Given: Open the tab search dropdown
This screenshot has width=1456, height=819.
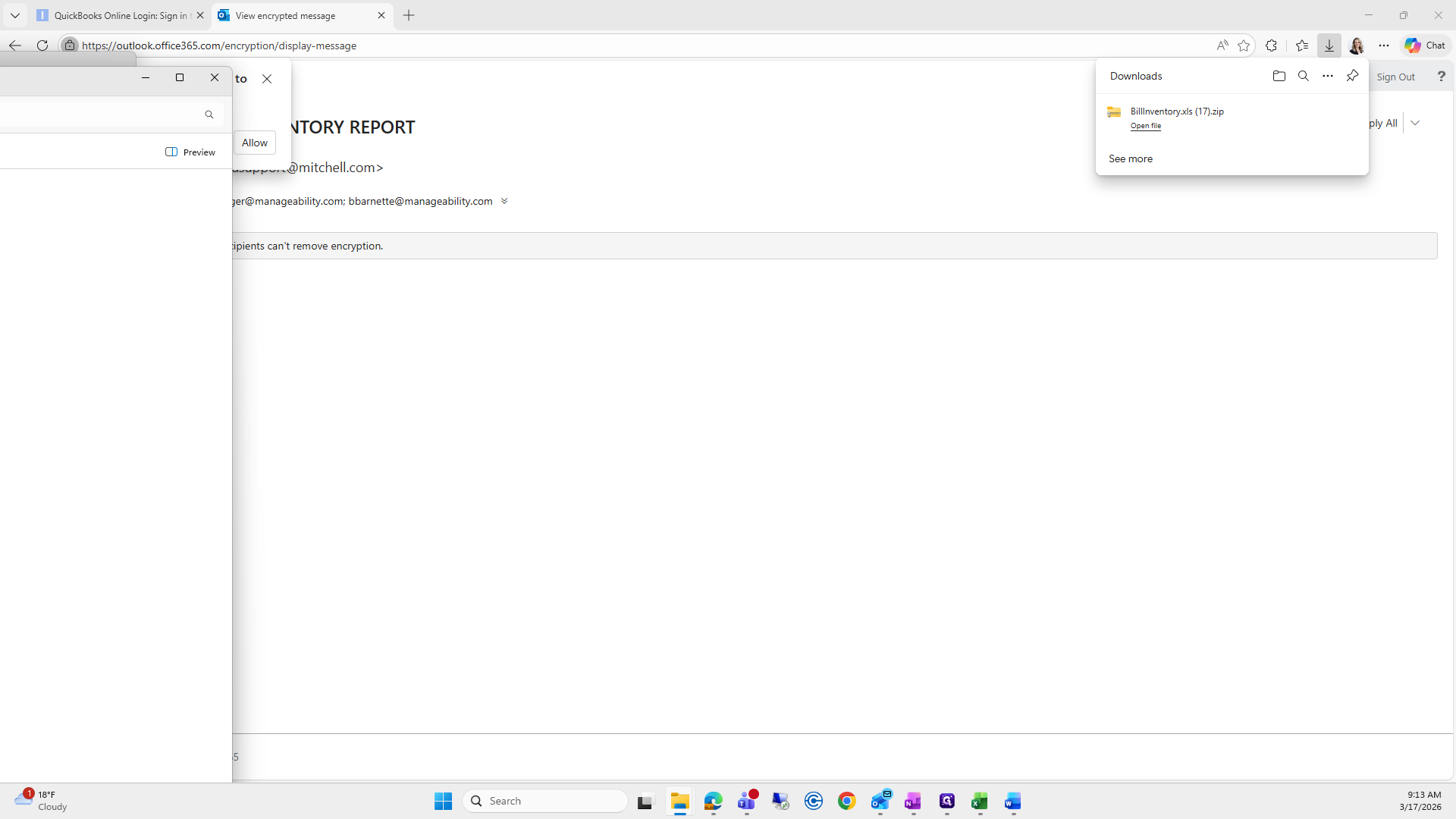Looking at the screenshot, I should pyautogui.click(x=14, y=15).
